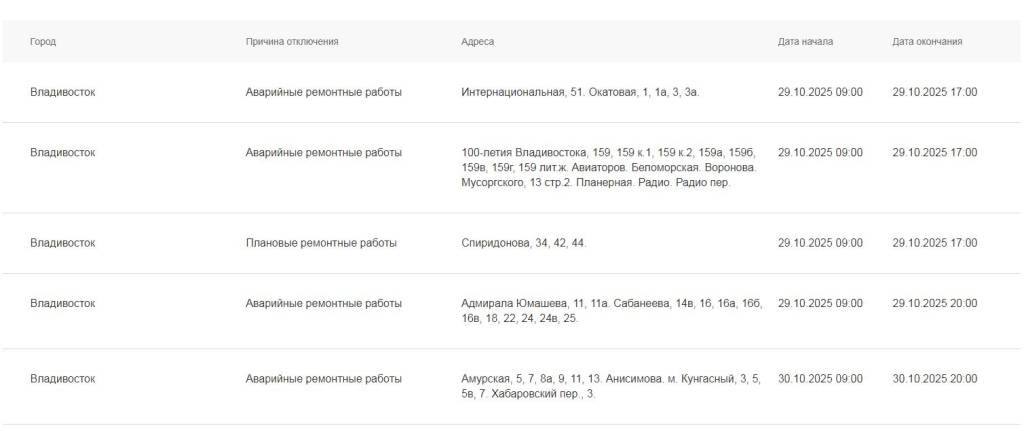Select the "Дата окончания" column header
This screenshot has width=1024, height=430.
point(927,42)
